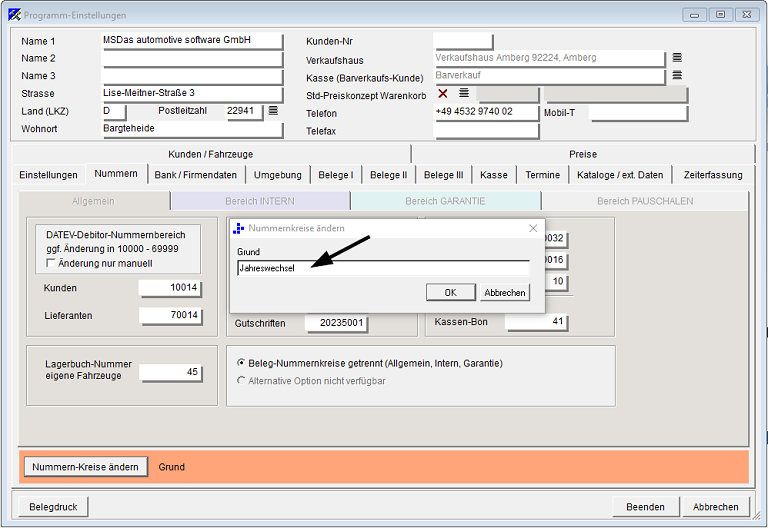This screenshot has width=768, height=528.
Task: Select Beleg-Nummernkreise getrennt radio option
Action: [x=241, y=363]
